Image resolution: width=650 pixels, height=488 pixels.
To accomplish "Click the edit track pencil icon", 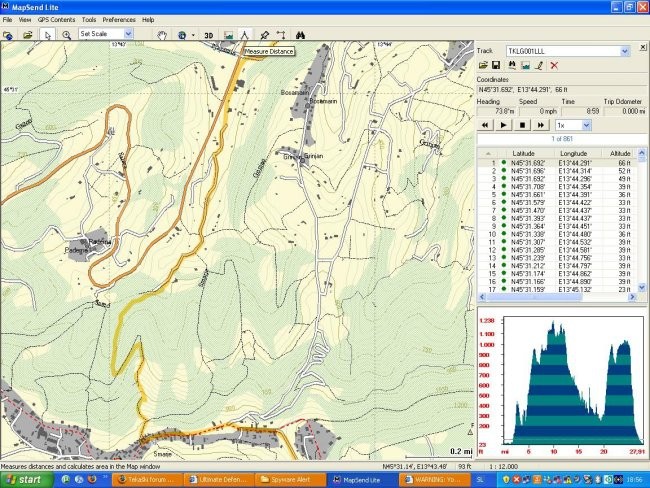I will click(x=539, y=66).
